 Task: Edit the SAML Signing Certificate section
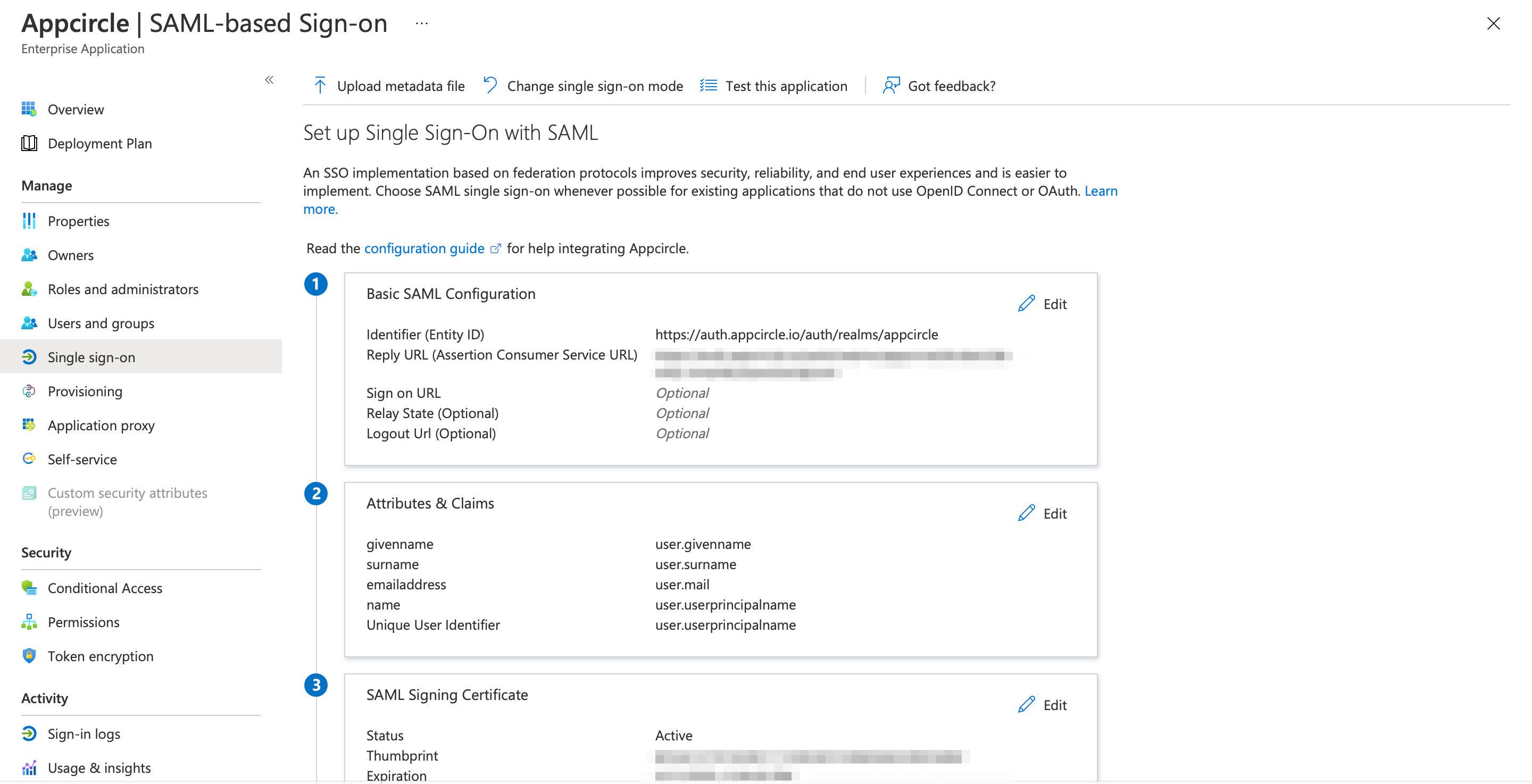click(x=1043, y=704)
